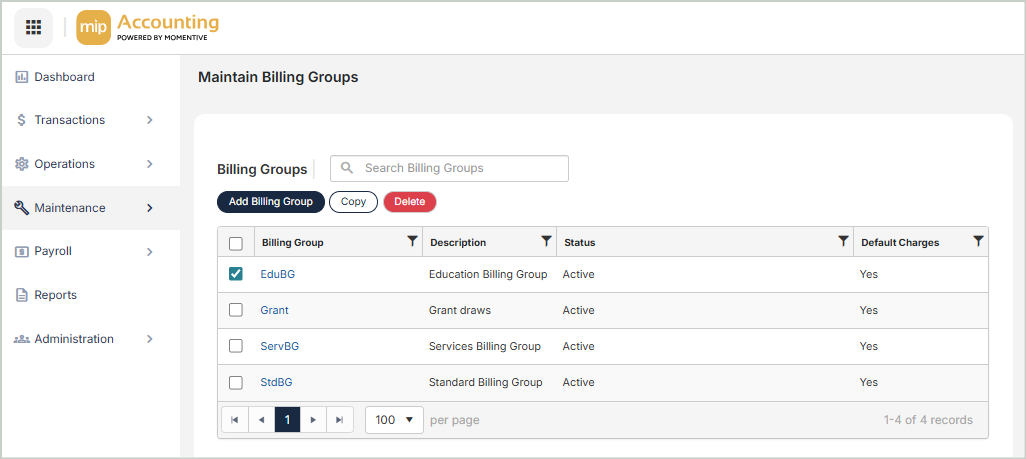Screen dimensions: 1026x459
Task: Open the 100 per page dropdown
Action: click(x=394, y=420)
